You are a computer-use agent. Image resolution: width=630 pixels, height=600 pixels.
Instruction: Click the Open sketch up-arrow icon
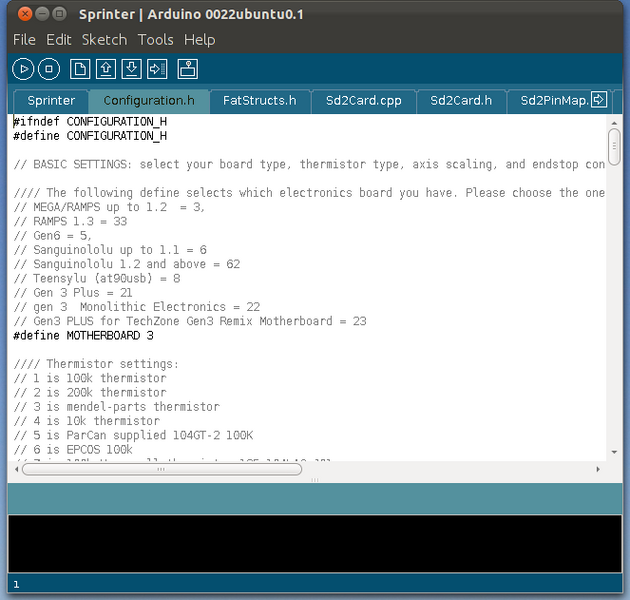point(106,69)
